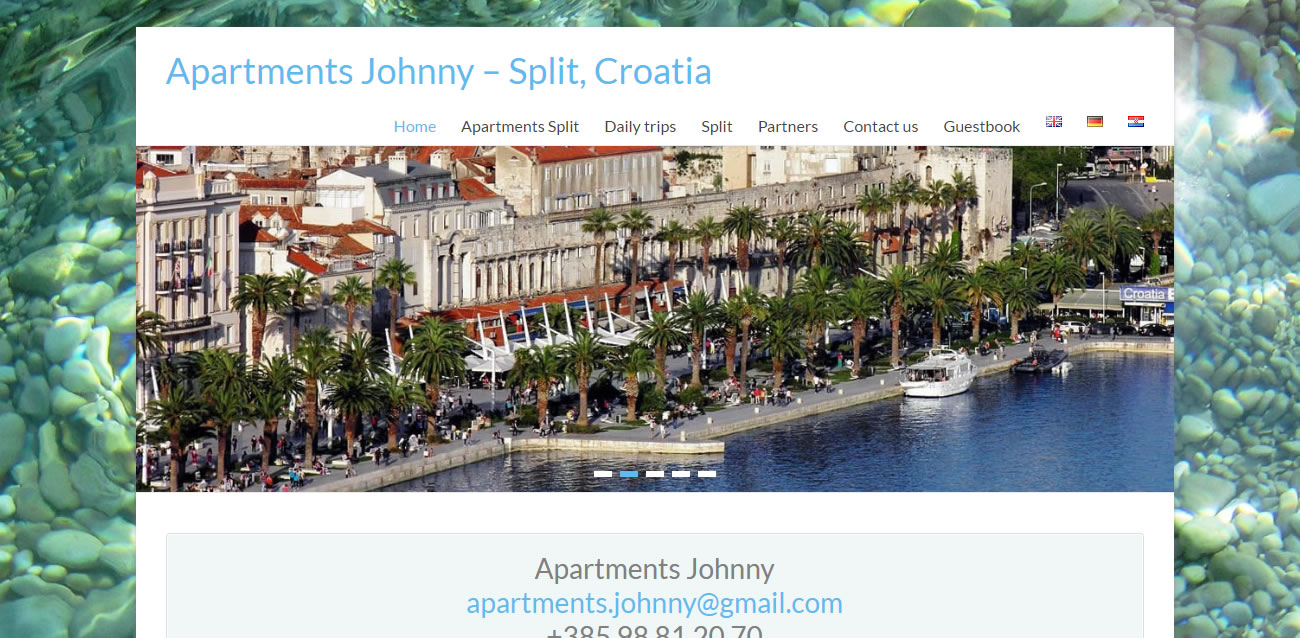Open the Apartments Split menu

tap(520, 126)
